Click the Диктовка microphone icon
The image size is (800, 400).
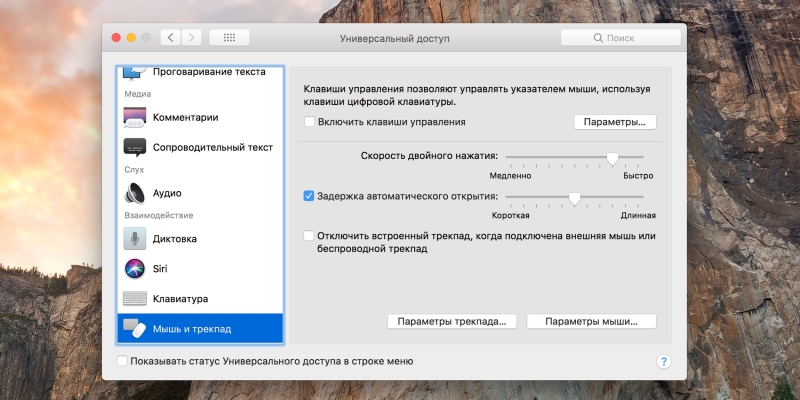tap(135, 239)
